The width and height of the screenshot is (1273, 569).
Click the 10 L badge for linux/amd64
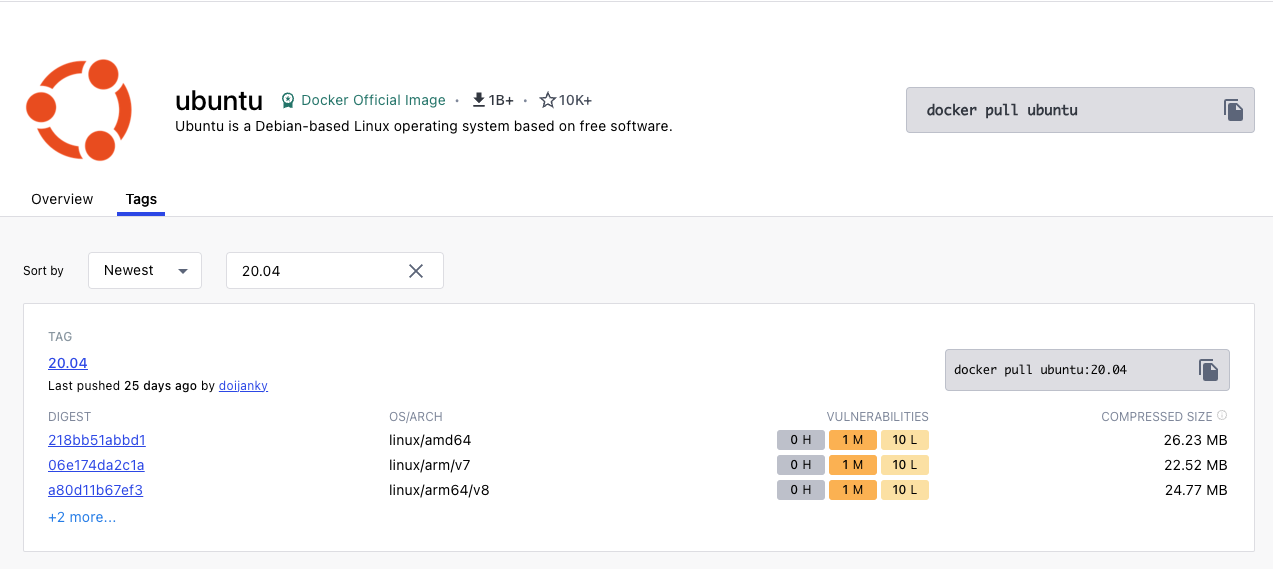pyautogui.click(x=905, y=440)
